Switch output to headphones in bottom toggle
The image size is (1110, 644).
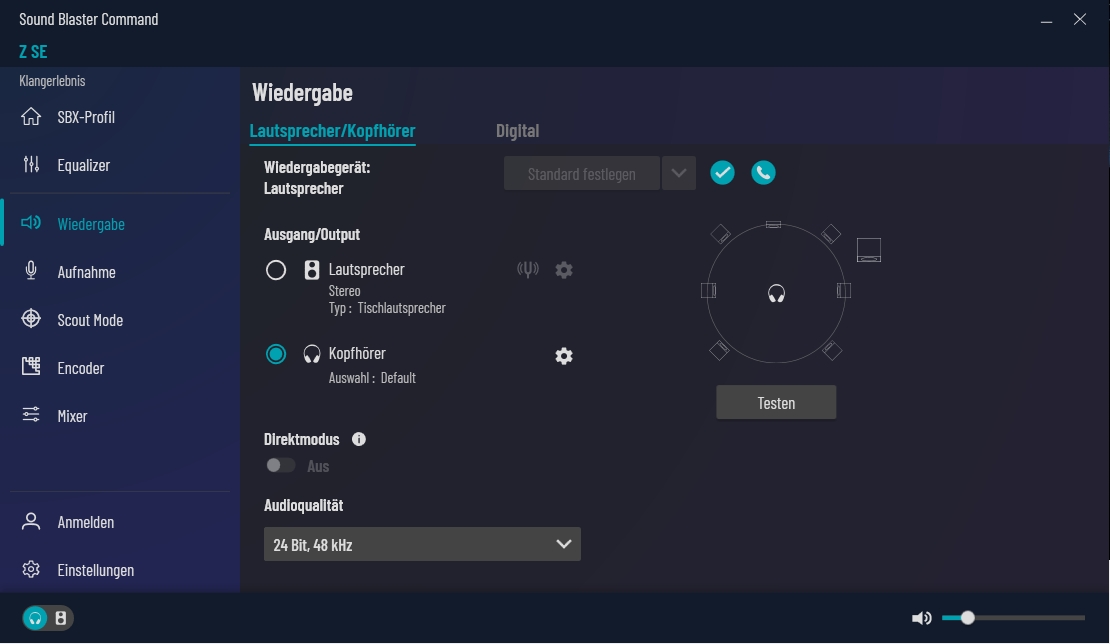click(35, 619)
